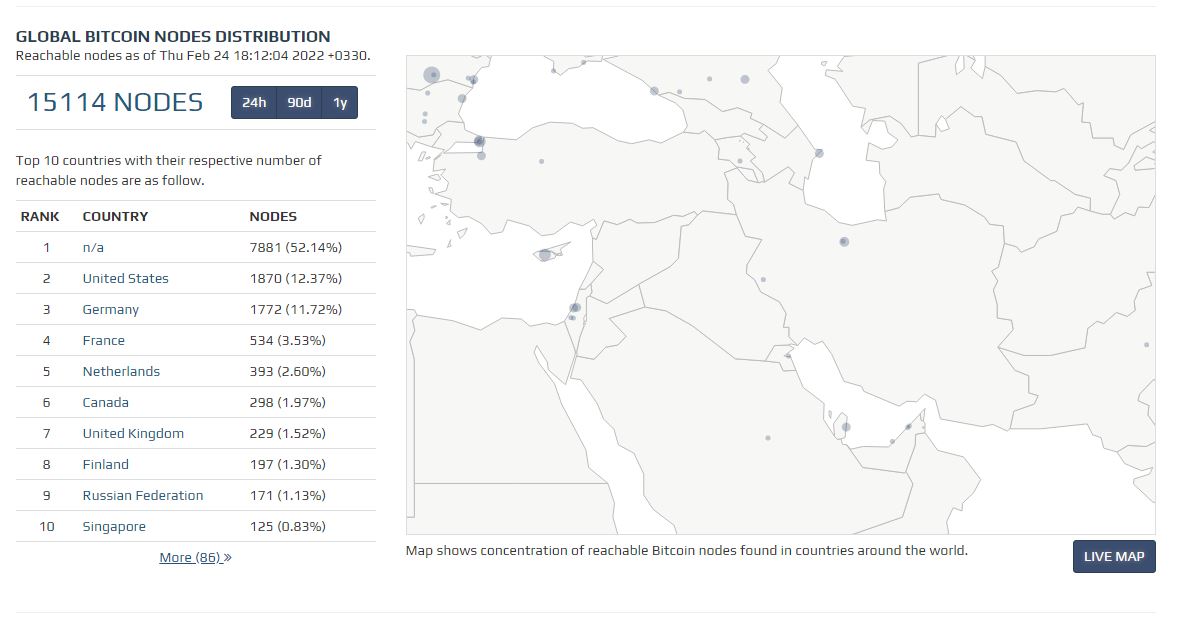Open the Finland country link

(x=105, y=464)
